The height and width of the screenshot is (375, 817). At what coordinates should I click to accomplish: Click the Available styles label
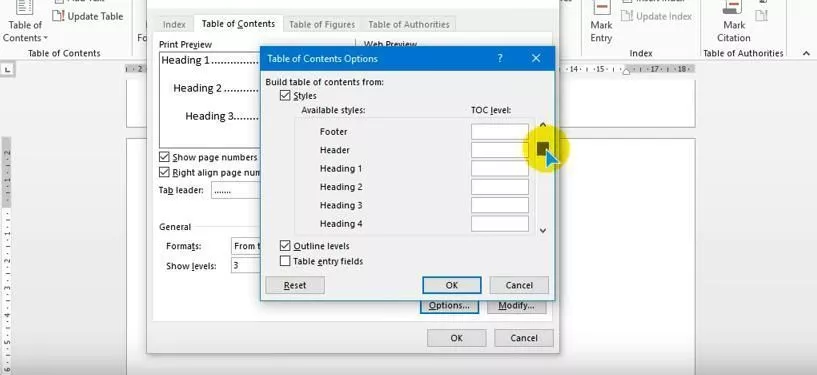[x=333, y=110]
